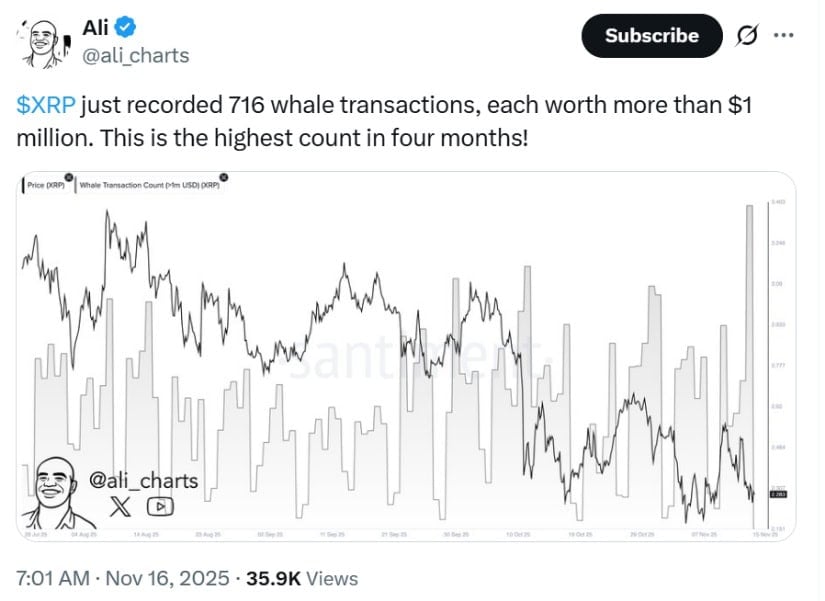825x601 pixels.
Task: Click the black current price tag on axis
Action: [x=777, y=494]
